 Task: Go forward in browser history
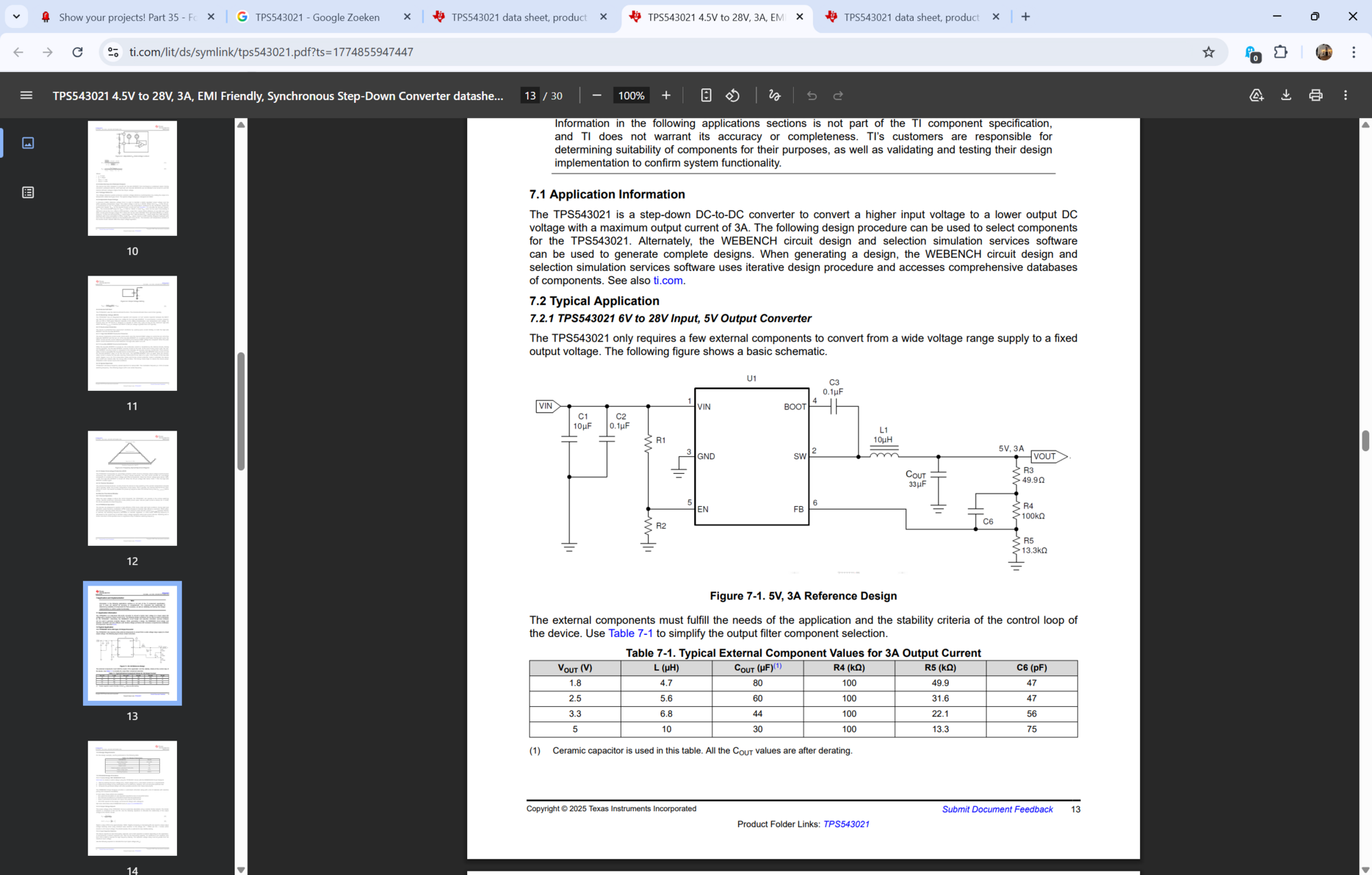coord(47,52)
